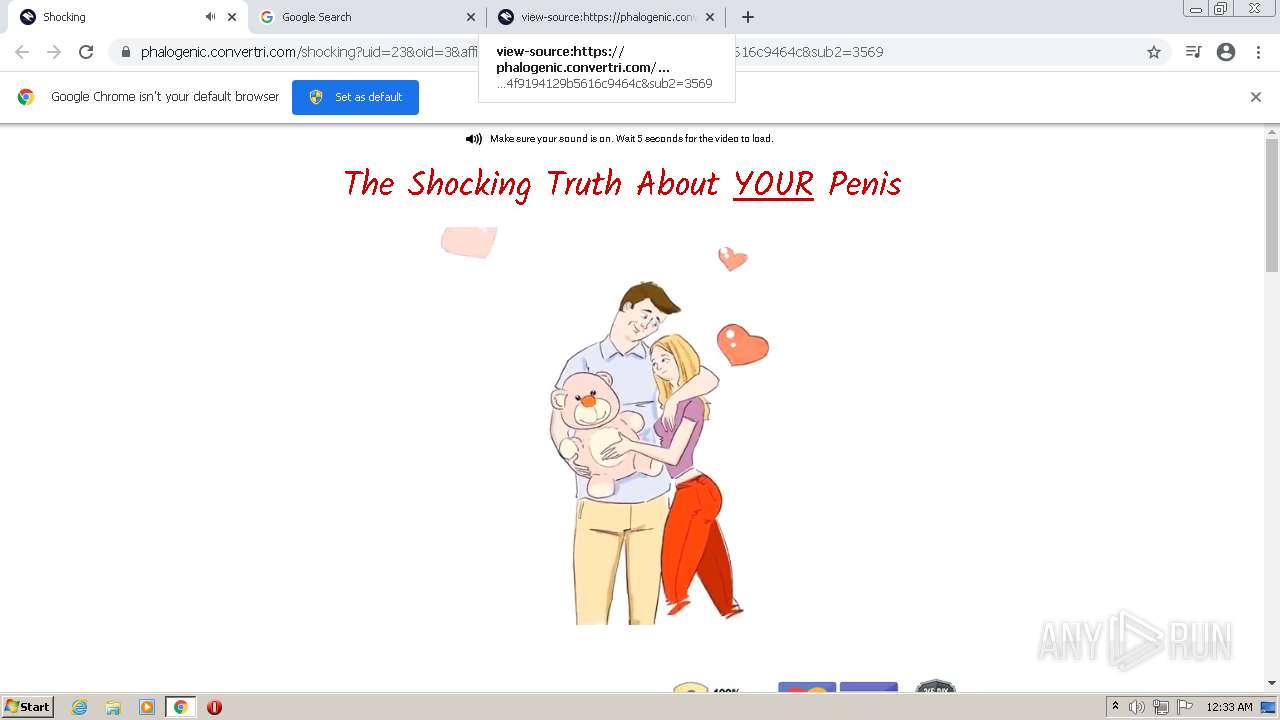Click the scrollbar down arrow

click(x=1272, y=683)
